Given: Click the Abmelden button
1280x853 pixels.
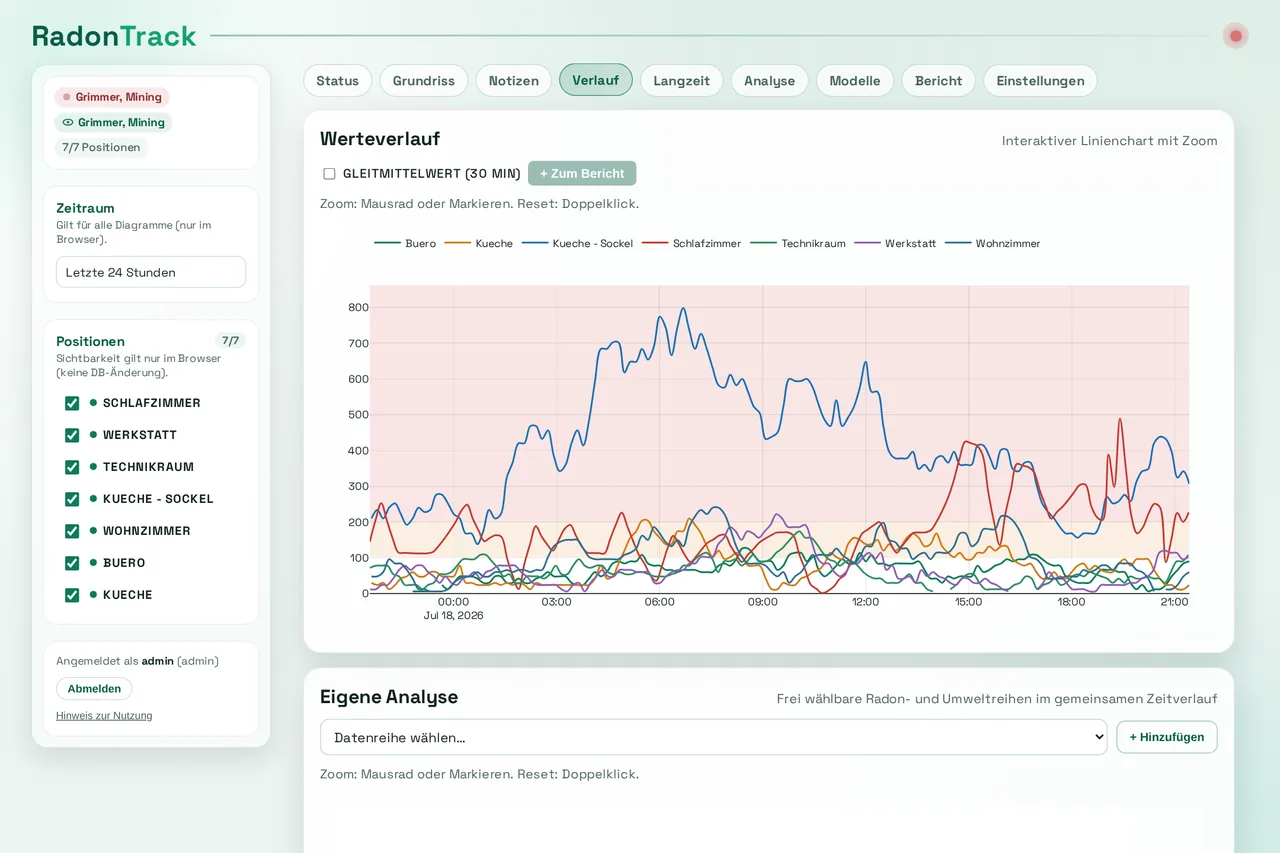Looking at the screenshot, I should tap(94, 688).
